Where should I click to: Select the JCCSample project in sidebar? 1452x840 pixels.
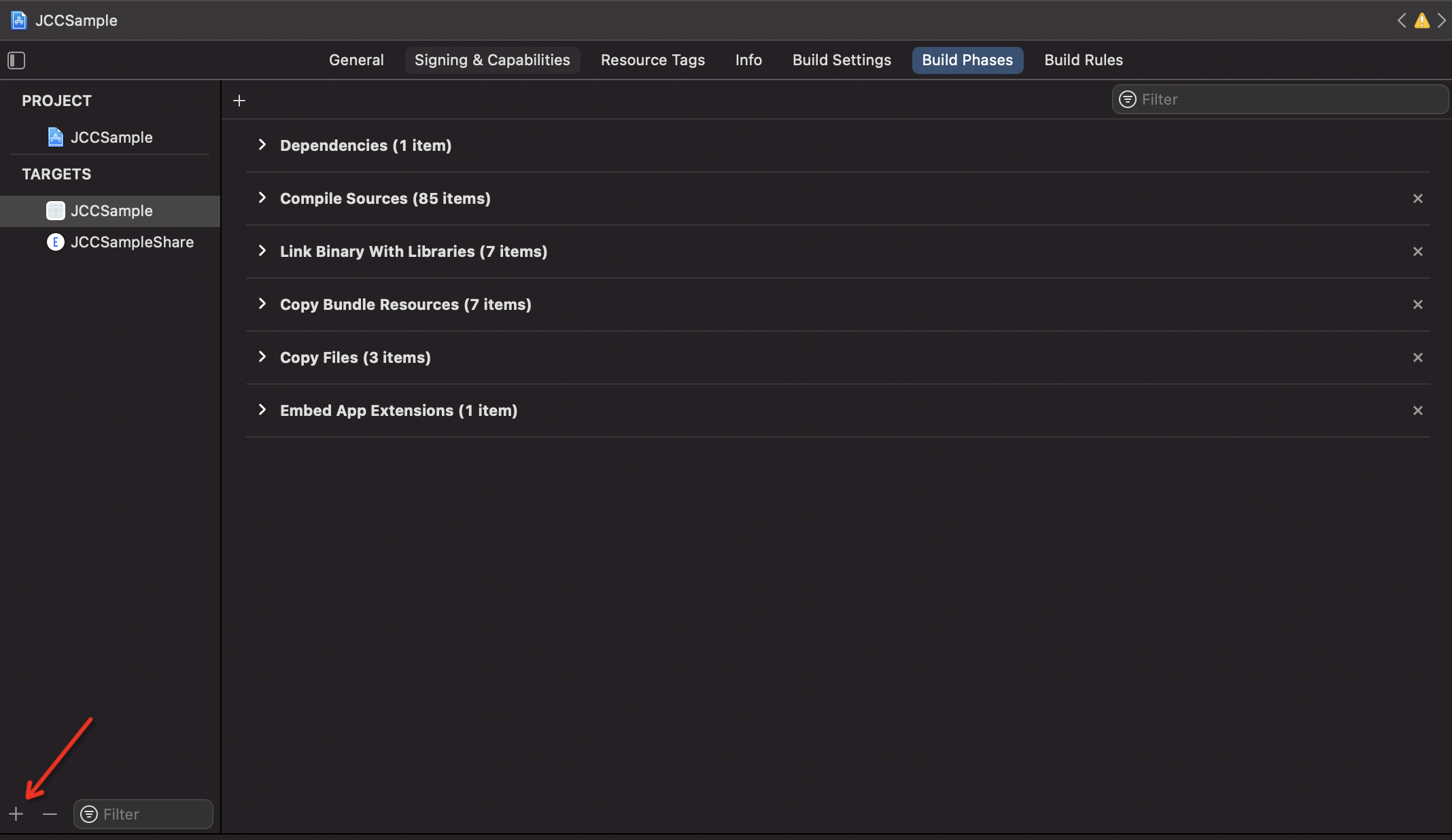click(x=109, y=137)
